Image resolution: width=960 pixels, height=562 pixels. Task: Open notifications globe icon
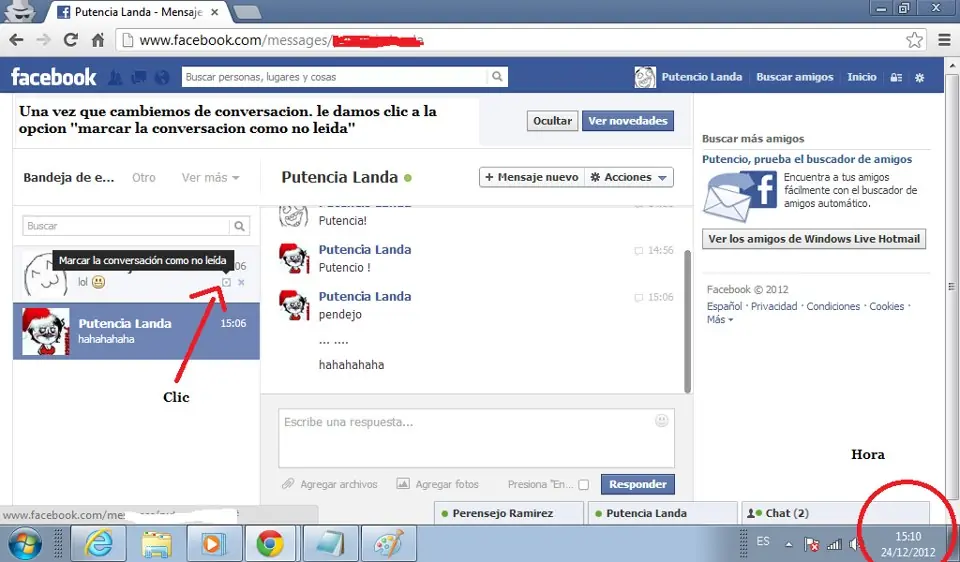162,77
